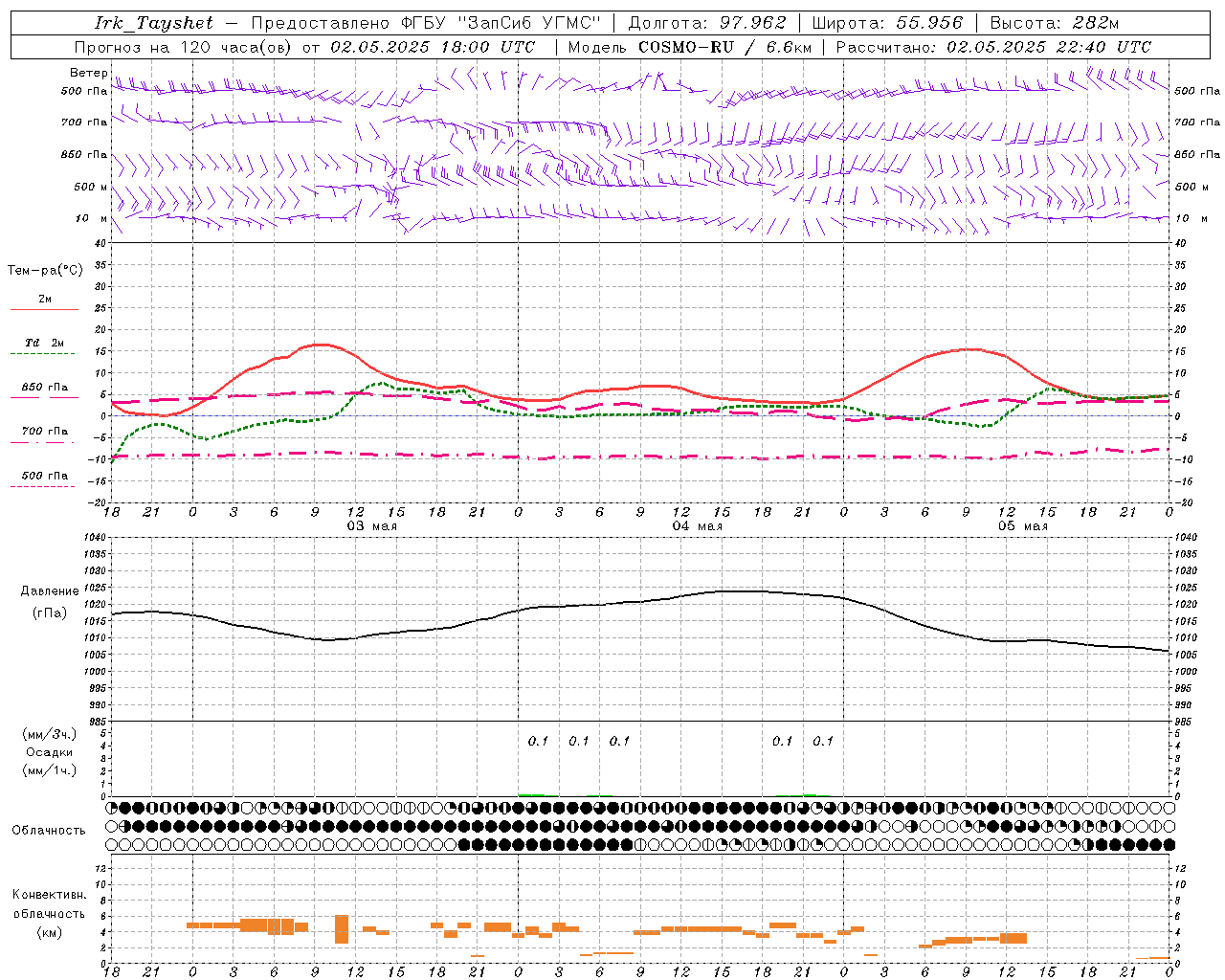Click the 2м legend entry for air temperature
Screen dimensions: 1225x980
pos(45,300)
